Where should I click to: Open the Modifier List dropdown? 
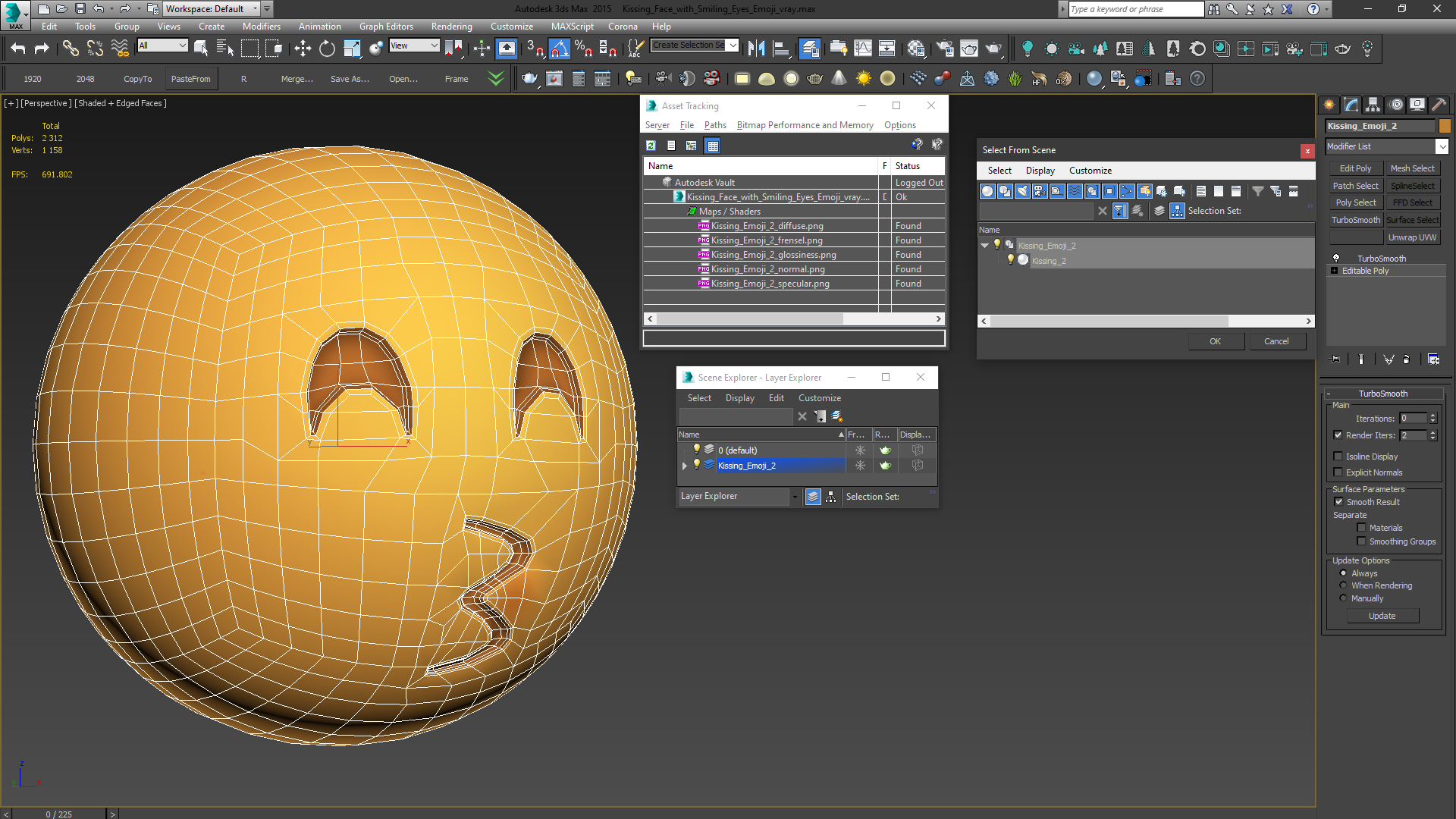pyautogui.click(x=1442, y=146)
